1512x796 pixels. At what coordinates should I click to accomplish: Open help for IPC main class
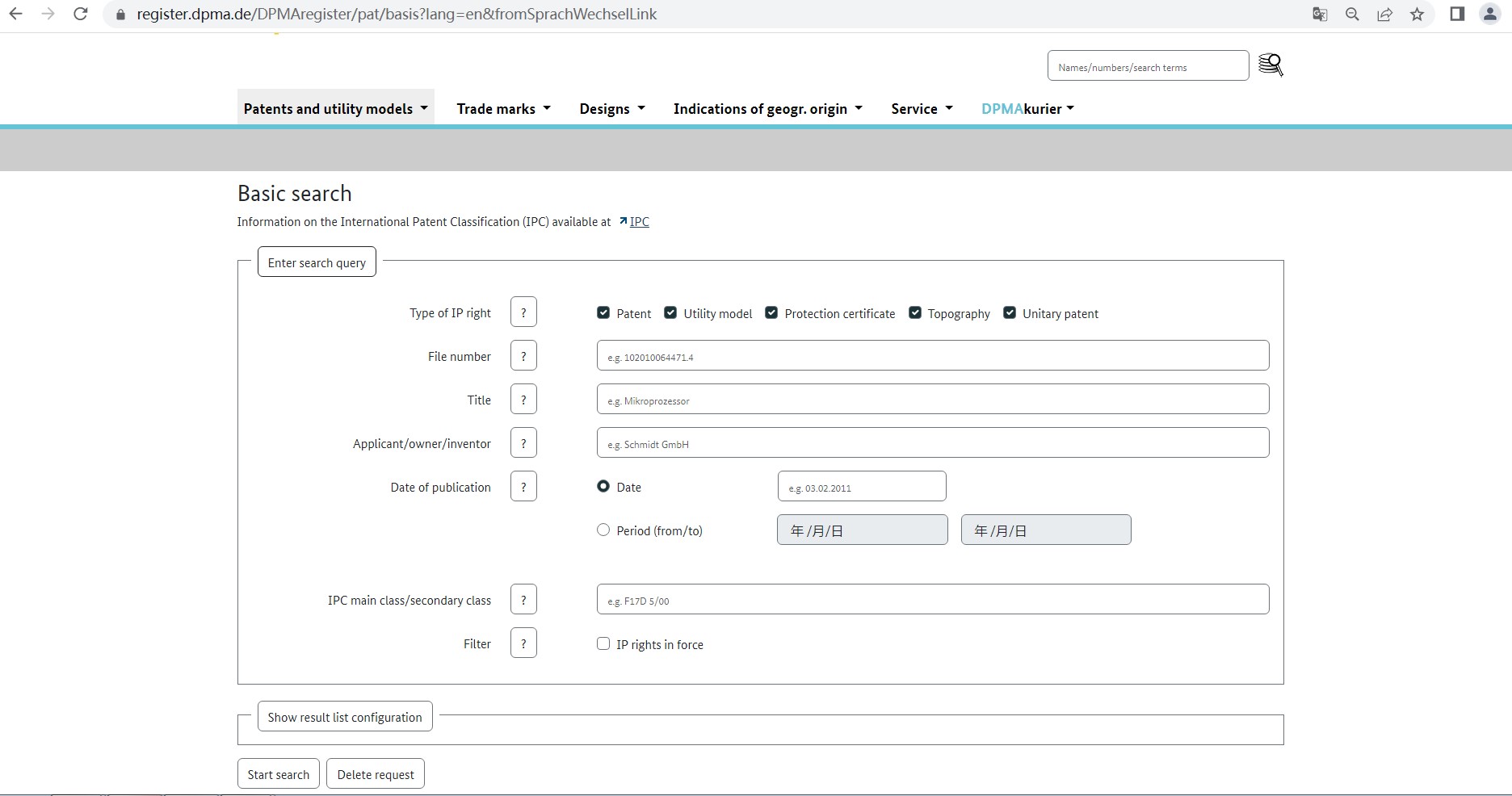(523, 600)
